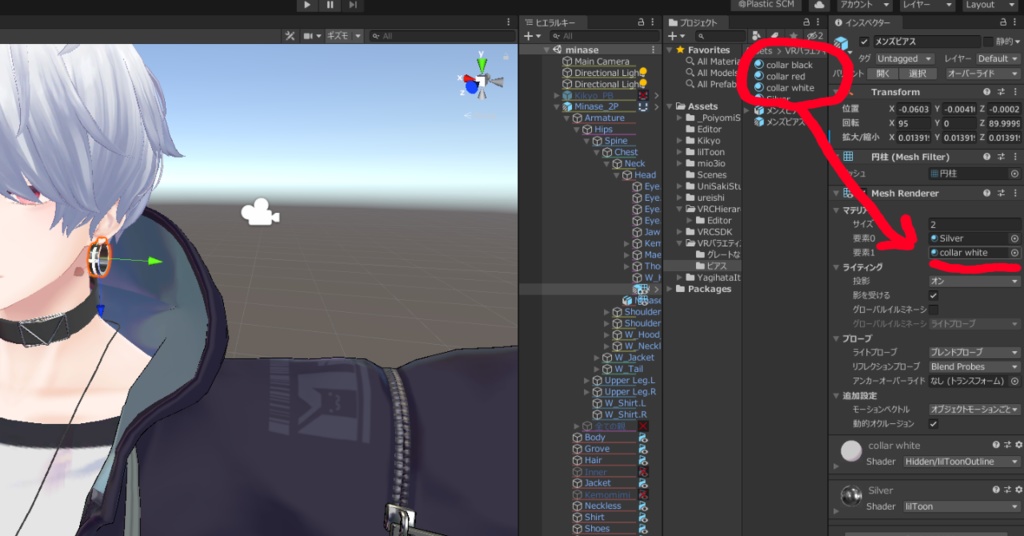The image size is (1024, 536).
Task: Click position X value field -0.0603
Action: [913, 110]
